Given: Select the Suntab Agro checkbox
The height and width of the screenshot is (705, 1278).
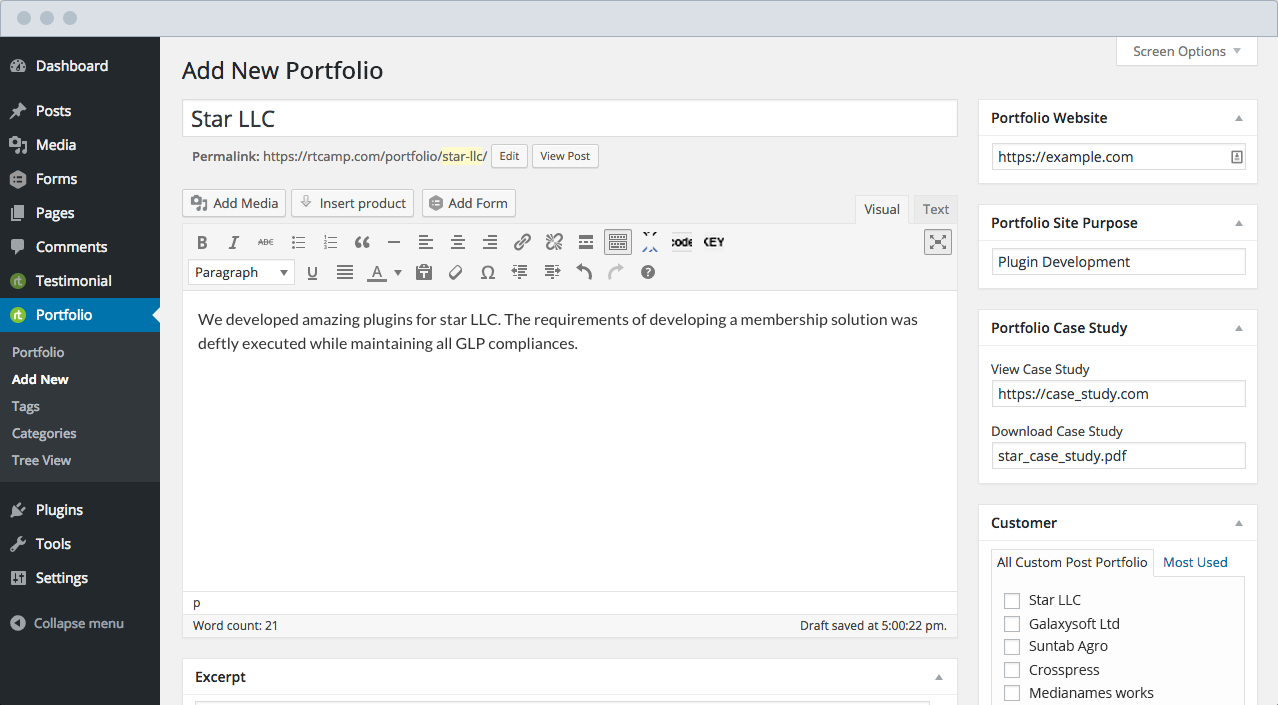Looking at the screenshot, I should [x=1012, y=647].
